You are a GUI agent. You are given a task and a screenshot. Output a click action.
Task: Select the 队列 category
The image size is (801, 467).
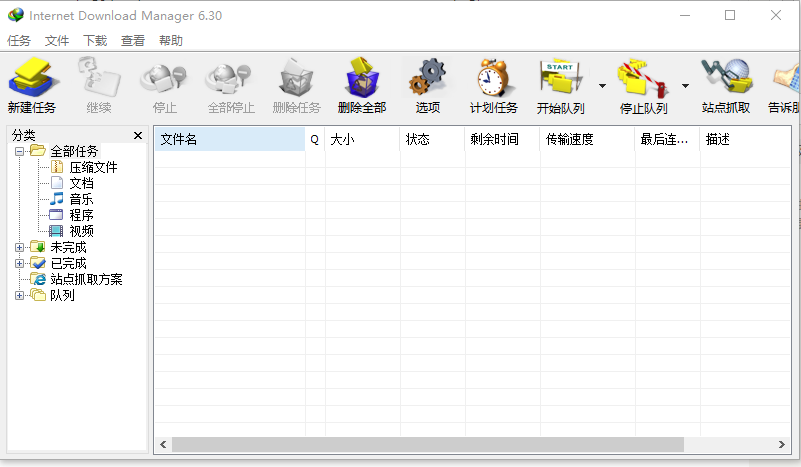pos(62,295)
